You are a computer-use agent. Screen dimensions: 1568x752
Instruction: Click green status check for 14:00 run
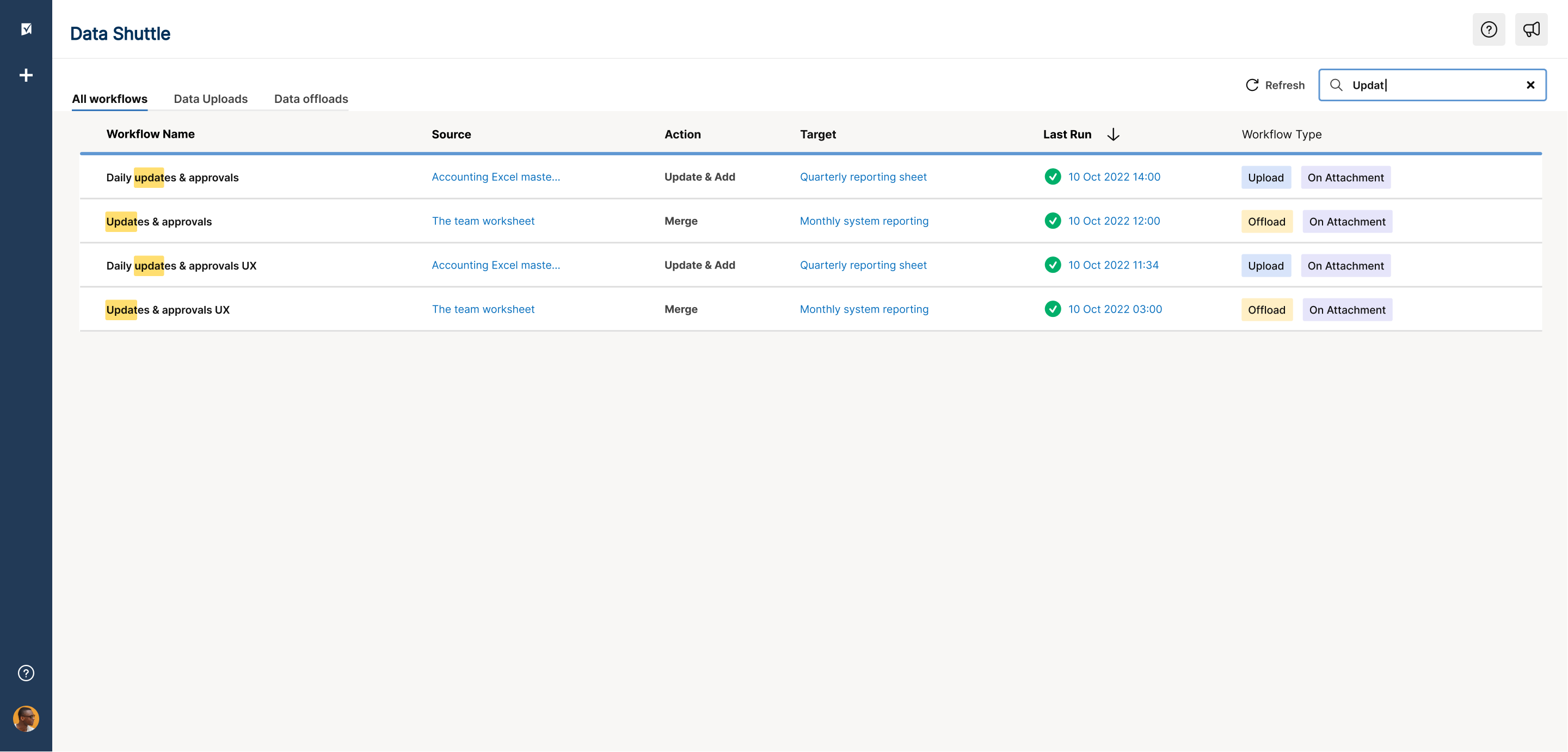pos(1053,176)
